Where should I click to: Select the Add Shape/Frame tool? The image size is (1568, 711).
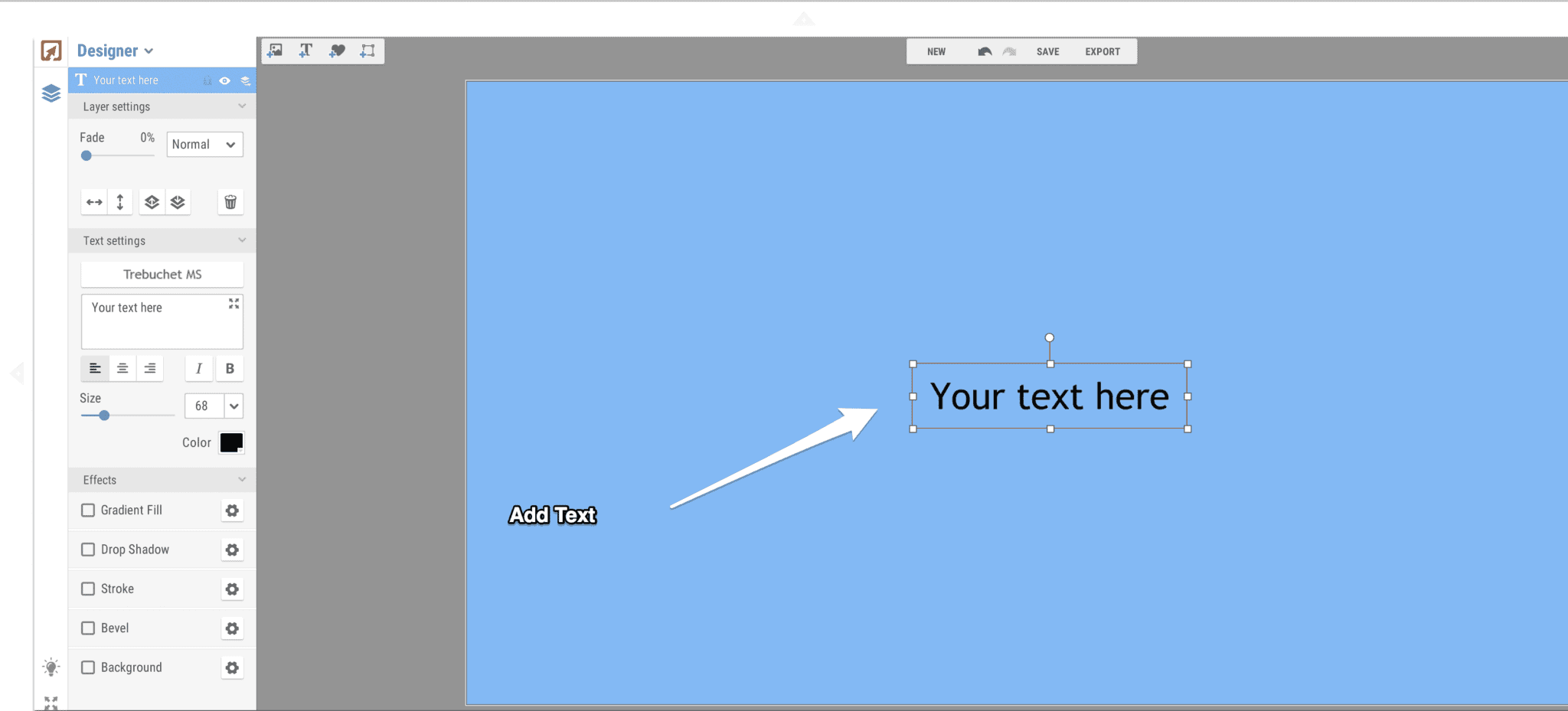[367, 51]
